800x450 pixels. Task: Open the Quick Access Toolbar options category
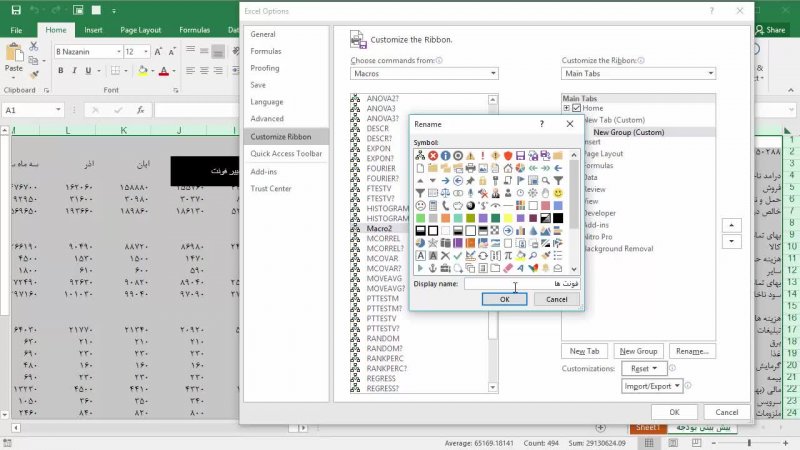[x=286, y=154]
